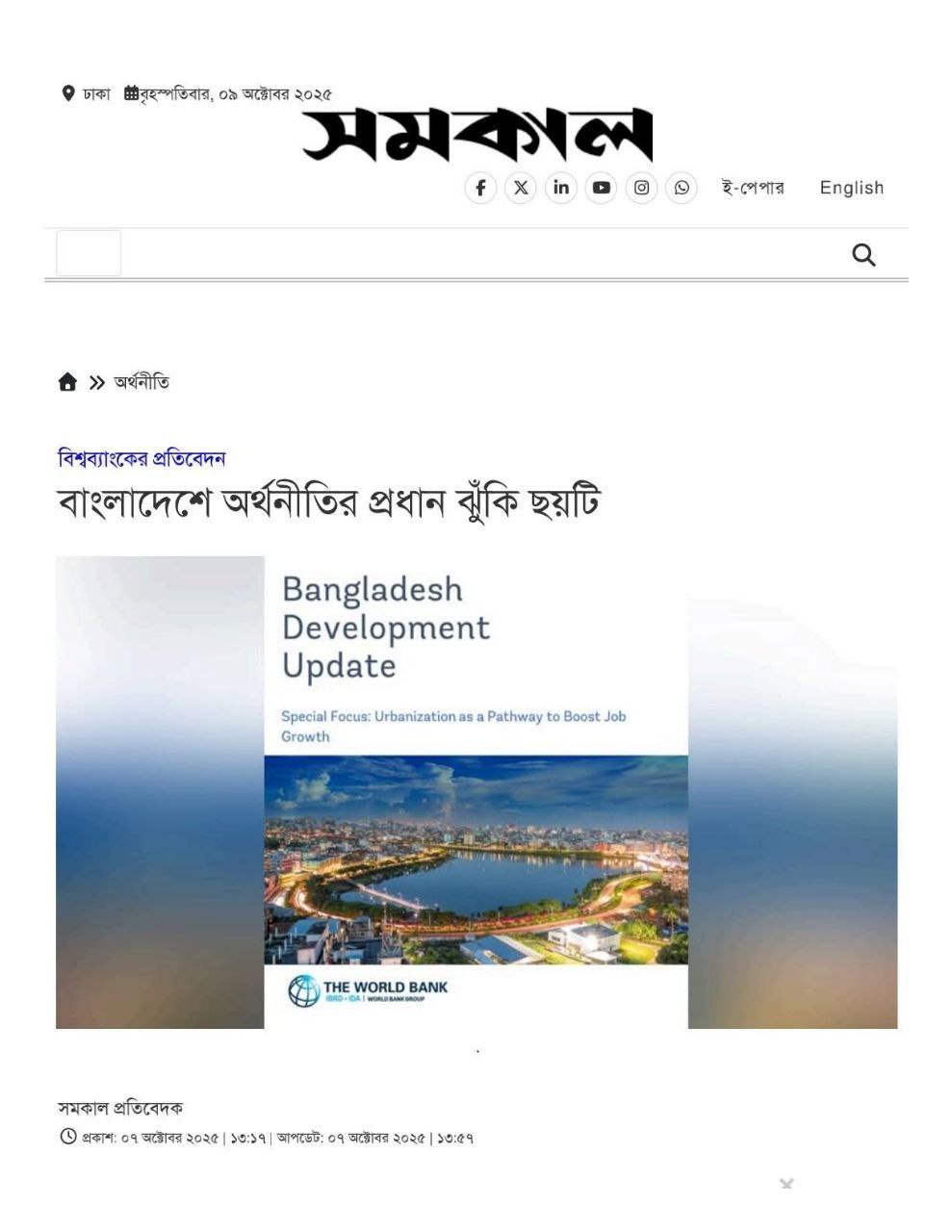Click the search magnifier icon
This screenshot has height=1232, width=952.
click(x=863, y=255)
